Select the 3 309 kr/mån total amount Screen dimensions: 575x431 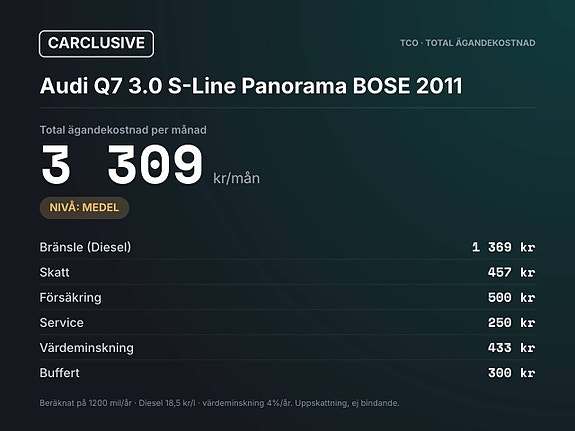pyautogui.click(x=150, y=164)
